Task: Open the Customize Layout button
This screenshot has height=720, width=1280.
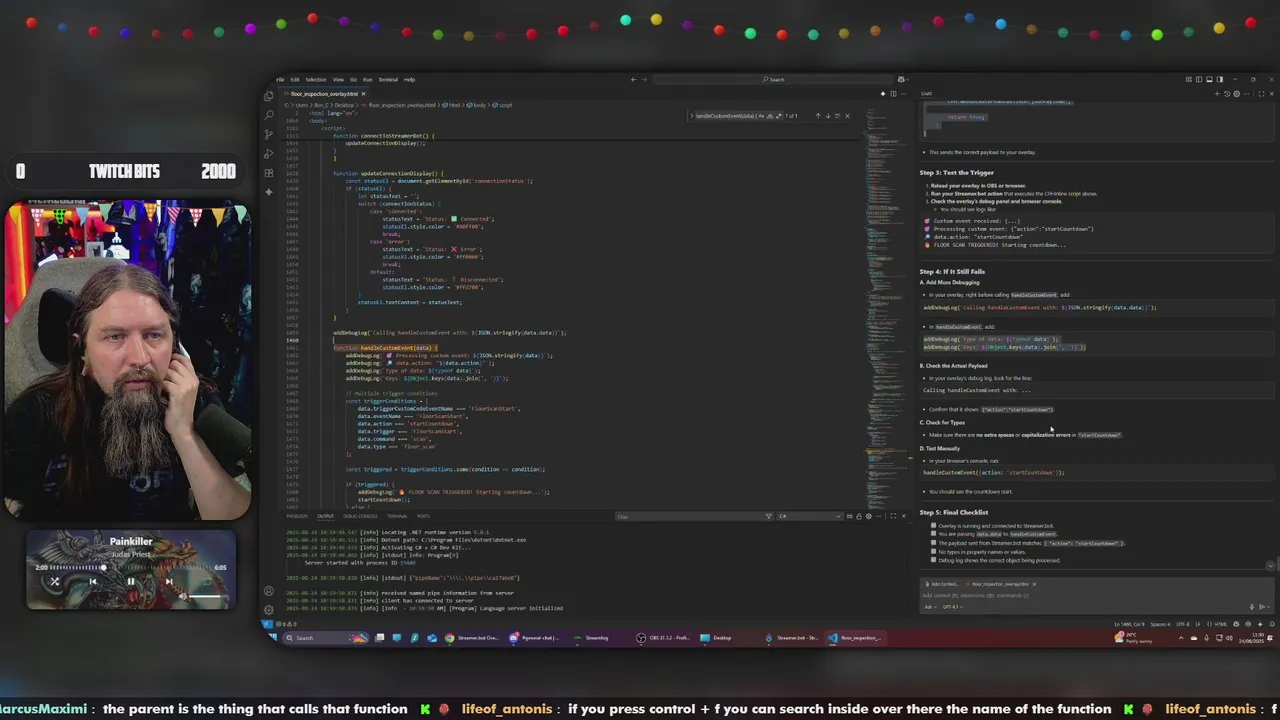Action: point(1189,79)
